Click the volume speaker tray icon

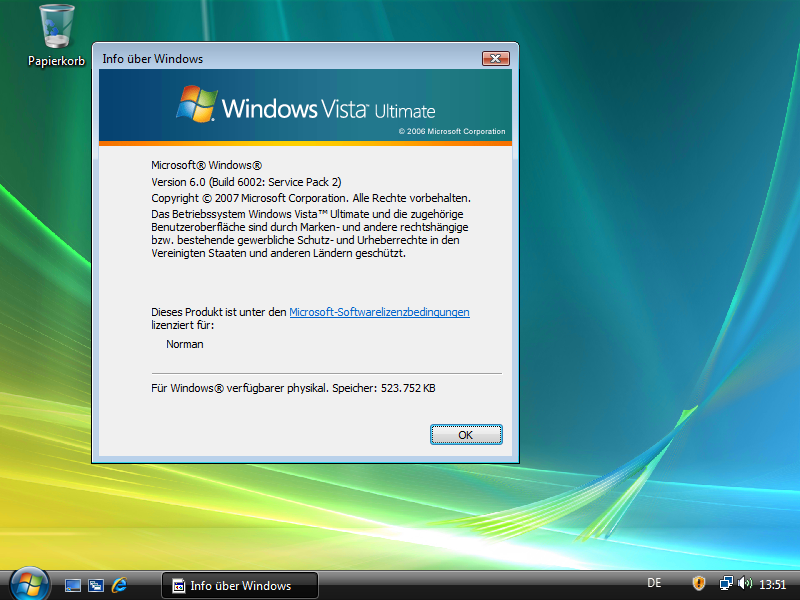[x=744, y=584]
